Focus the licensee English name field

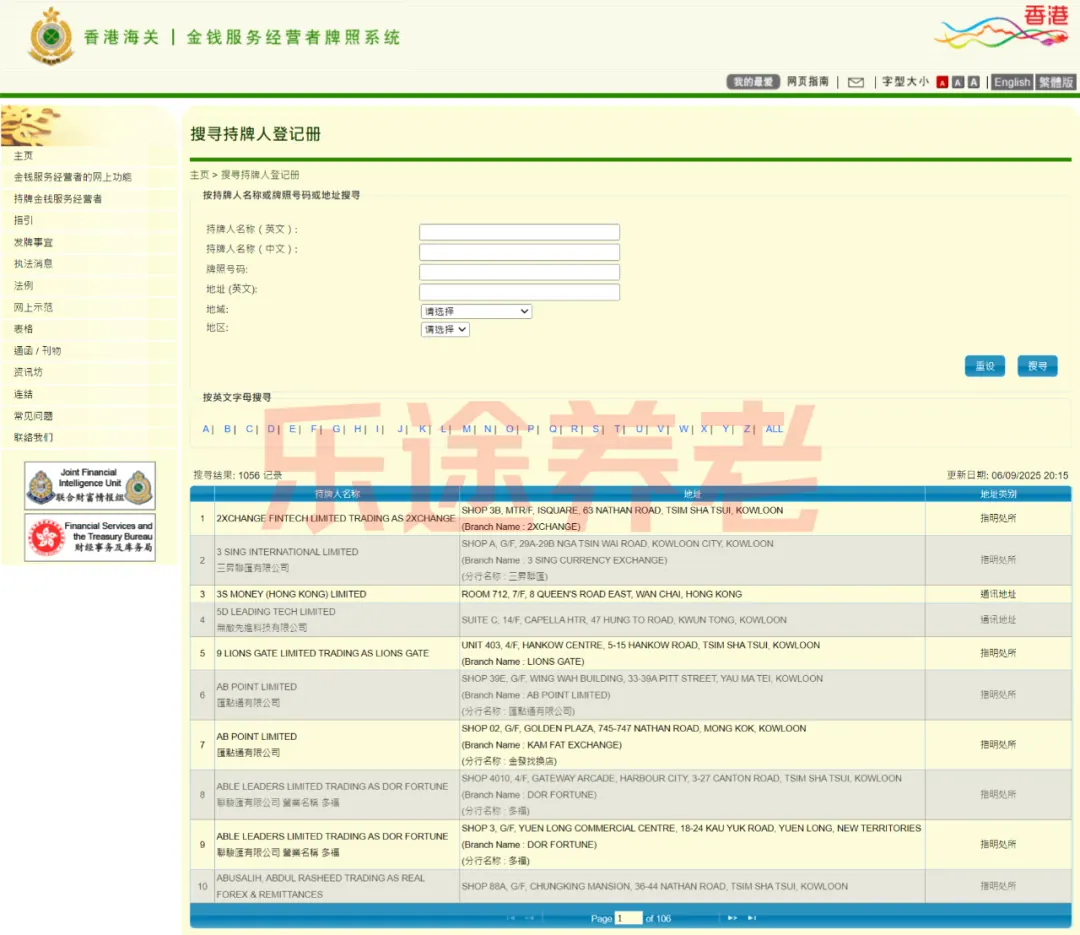(519, 232)
